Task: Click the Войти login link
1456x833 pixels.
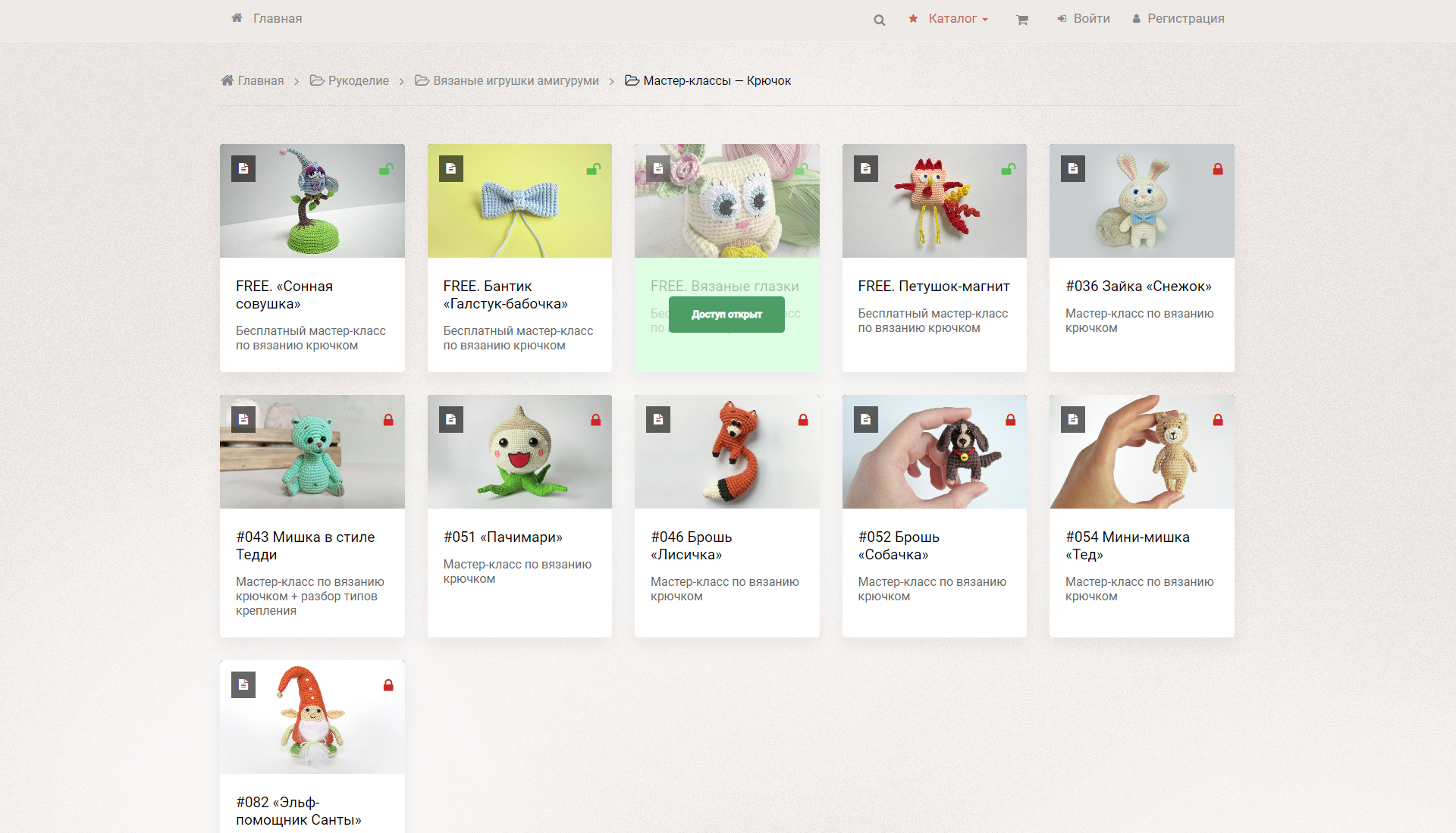Action: [x=1084, y=18]
